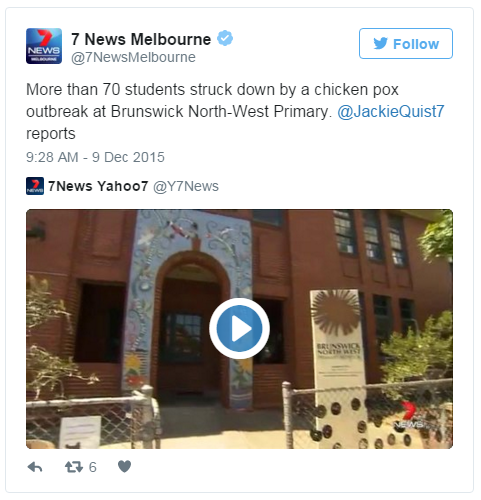
Task: Open the 7News Yahoo7 account name
Action: tap(98, 186)
